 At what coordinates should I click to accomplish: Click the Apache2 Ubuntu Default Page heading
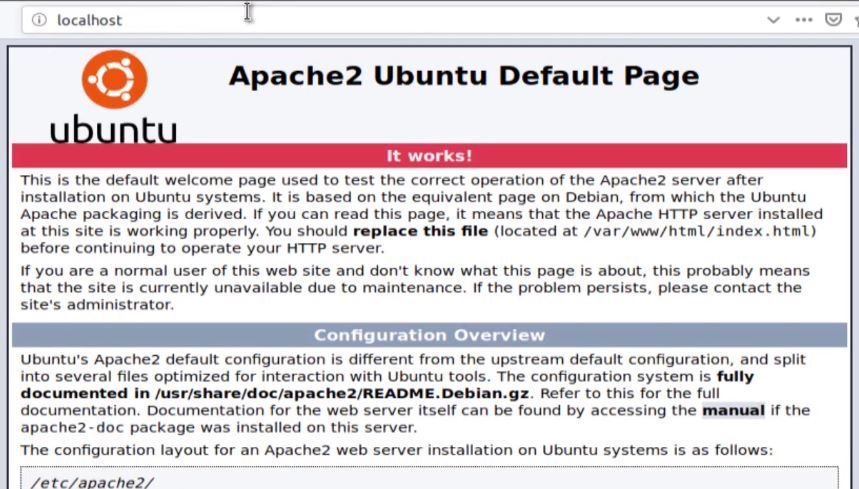(464, 76)
